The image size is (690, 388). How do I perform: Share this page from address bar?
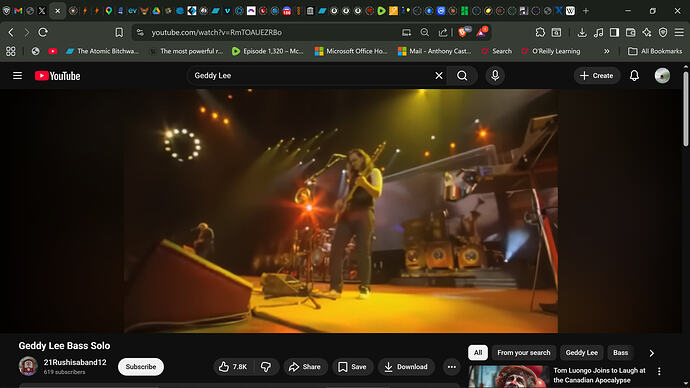click(443, 32)
